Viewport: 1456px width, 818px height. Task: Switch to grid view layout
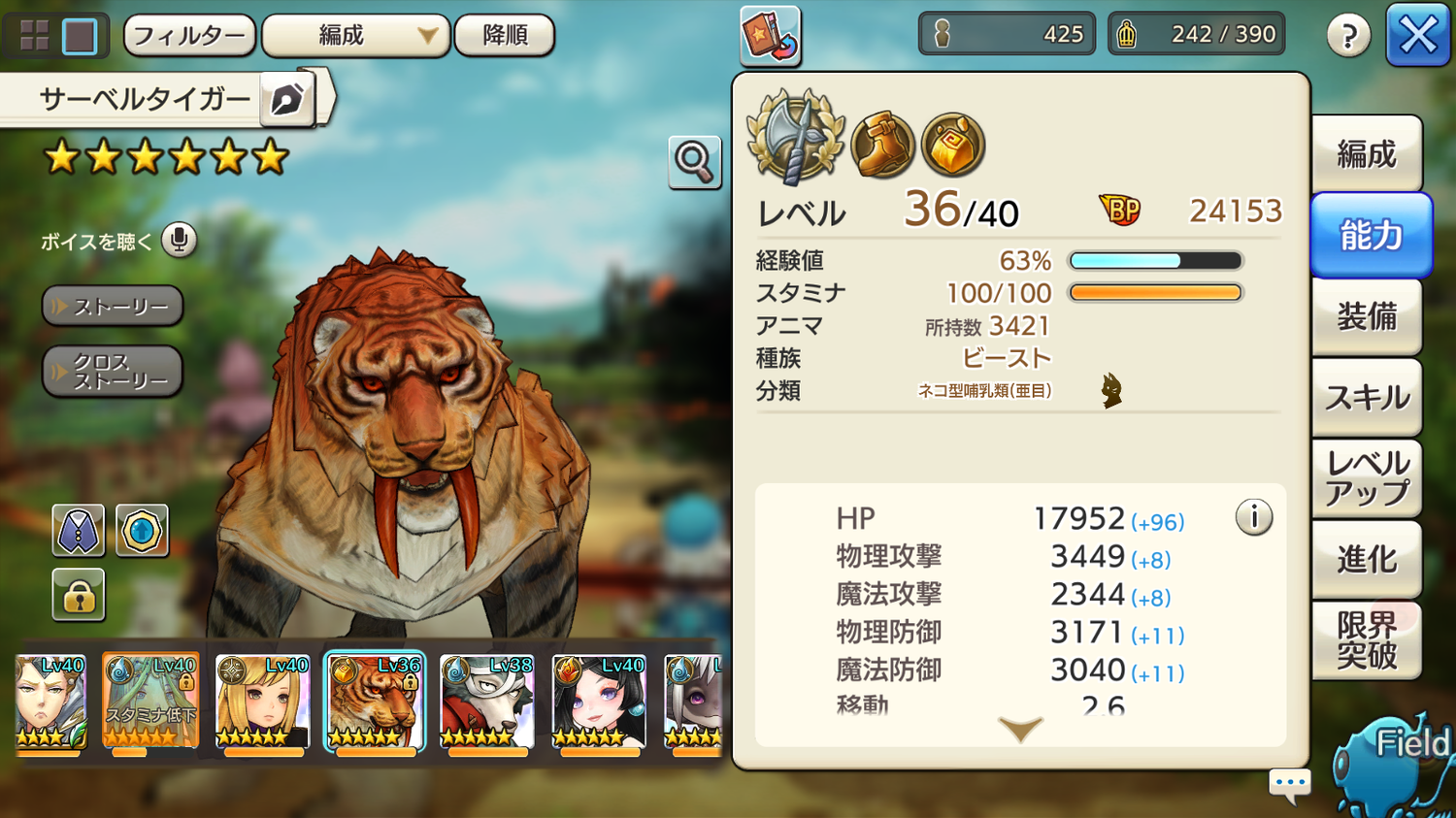click(x=34, y=36)
